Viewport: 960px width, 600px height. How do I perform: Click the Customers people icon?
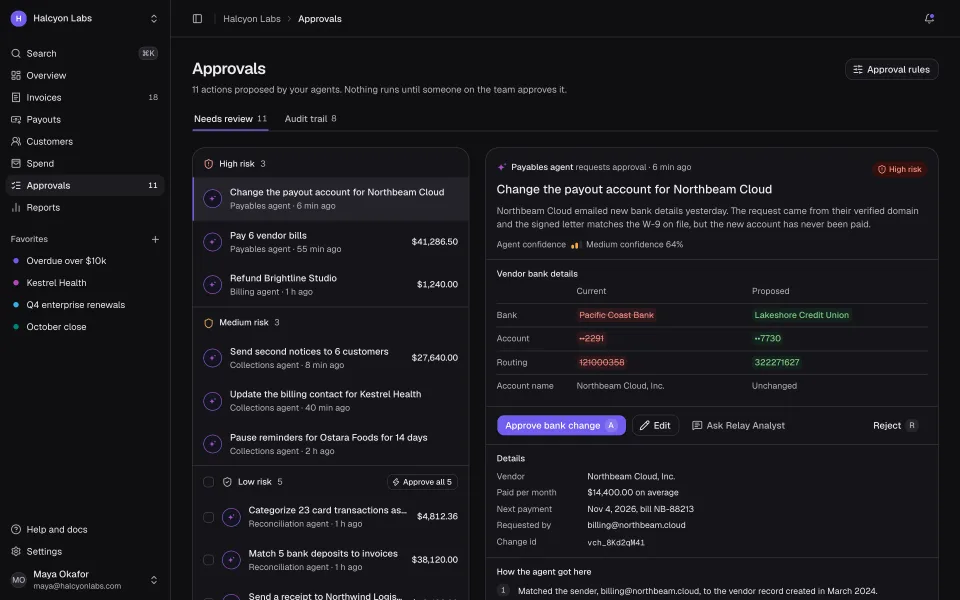16,141
